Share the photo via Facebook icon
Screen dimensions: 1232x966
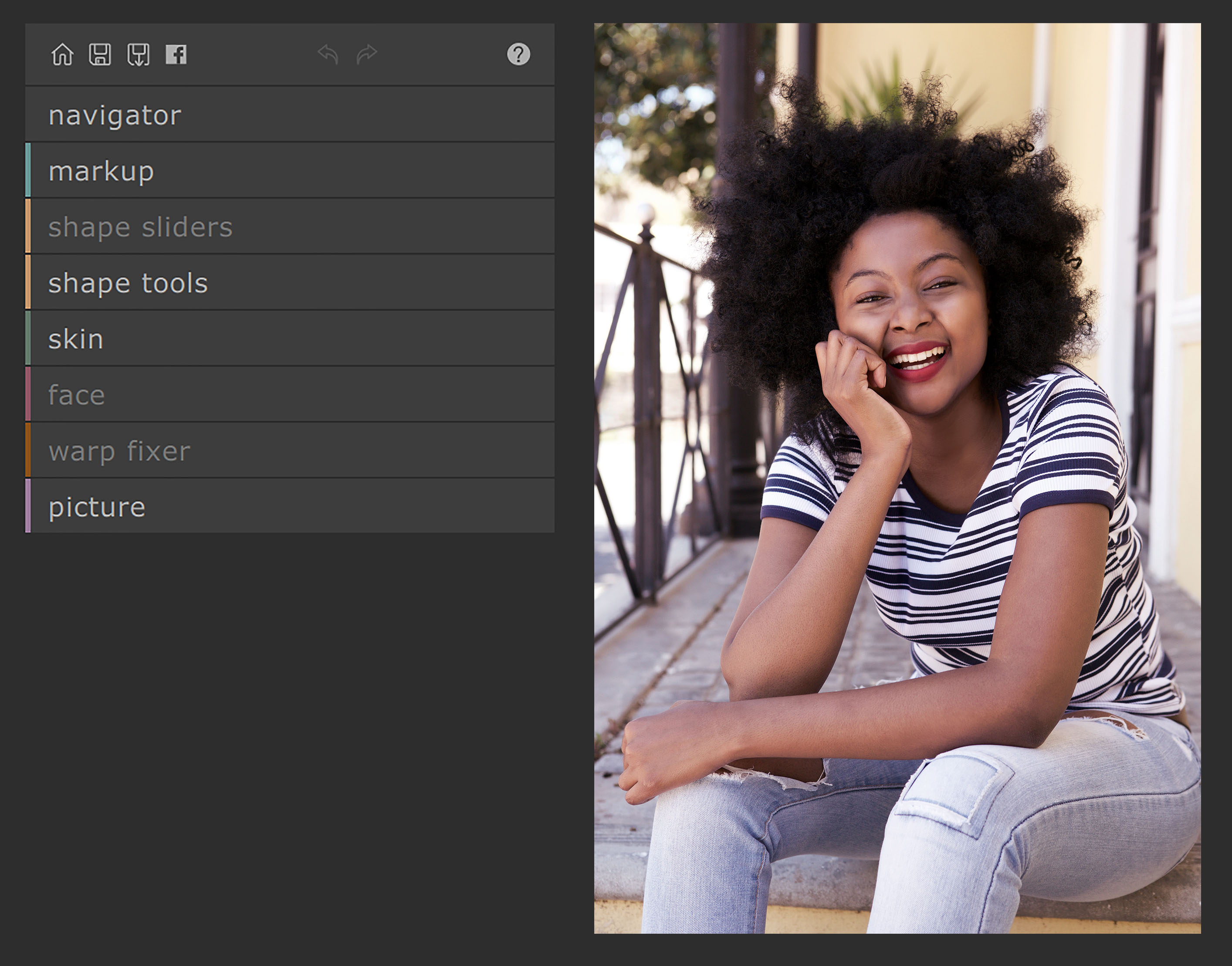click(x=176, y=55)
